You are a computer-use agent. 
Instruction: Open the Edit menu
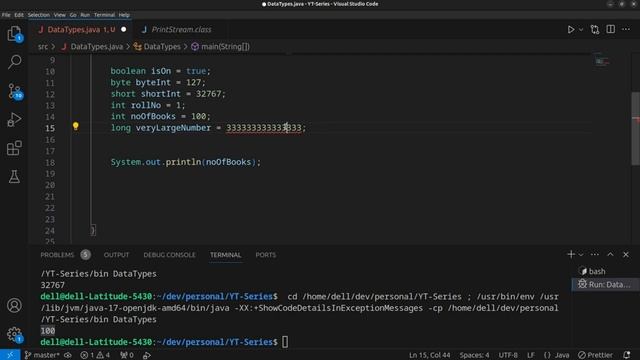point(19,15)
